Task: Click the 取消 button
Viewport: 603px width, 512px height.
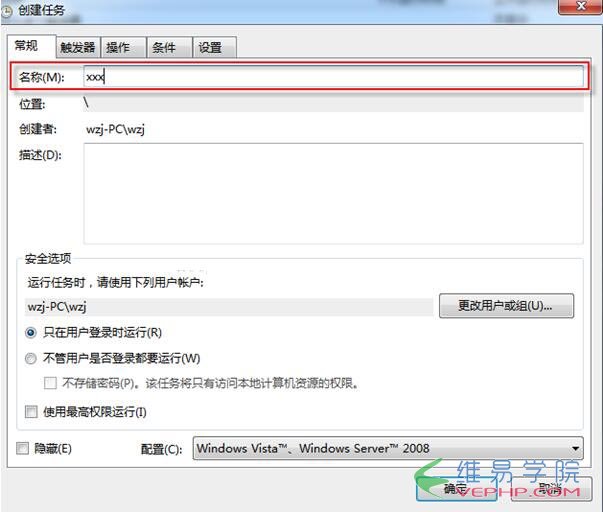Action: pyautogui.click(x=551, y=489)
